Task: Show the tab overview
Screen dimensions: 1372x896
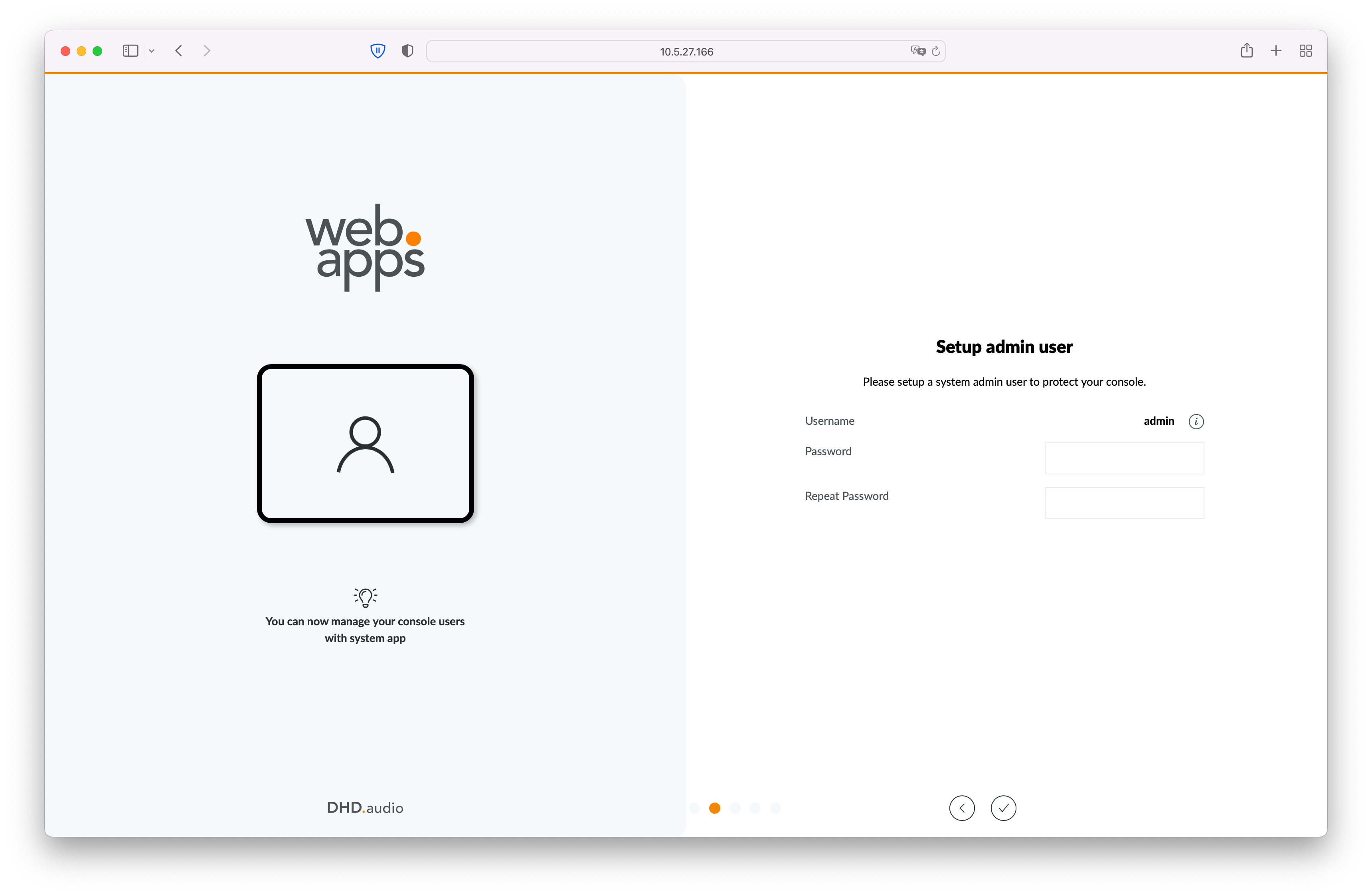Action: 1306,51
